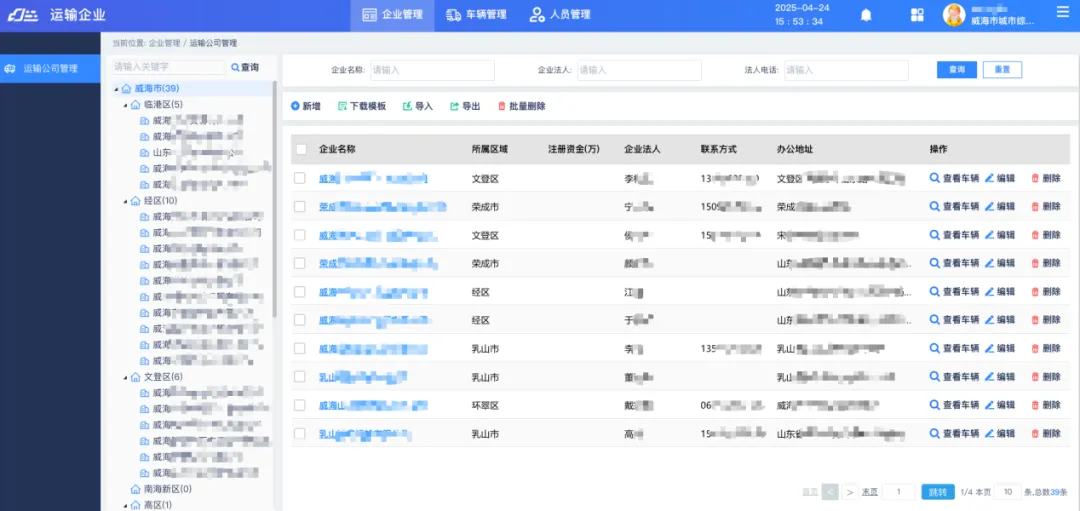
Task: Check the first table row checkbox
Action: click(x=301, y=178)
